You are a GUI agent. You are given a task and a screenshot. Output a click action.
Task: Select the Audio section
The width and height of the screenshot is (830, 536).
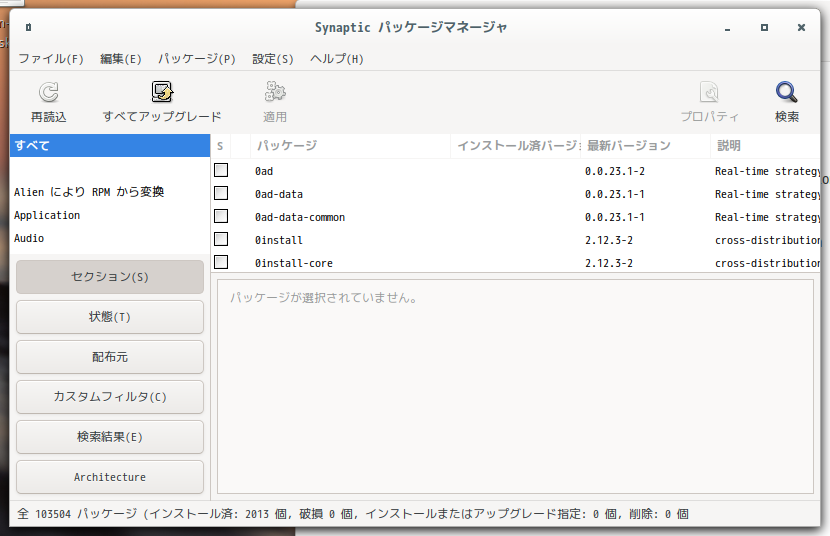click(x=110, y=238)
